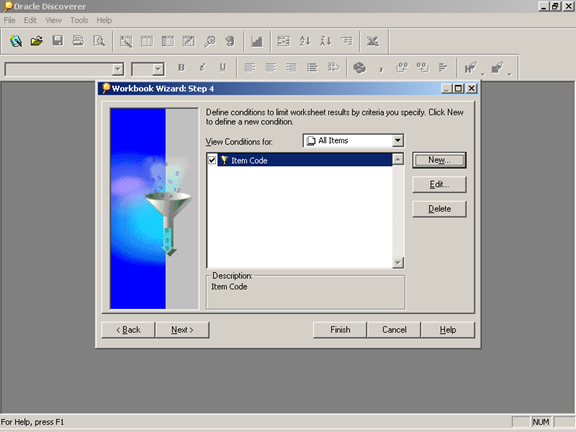Click conditions list scroll up arrow

point(398,159)
